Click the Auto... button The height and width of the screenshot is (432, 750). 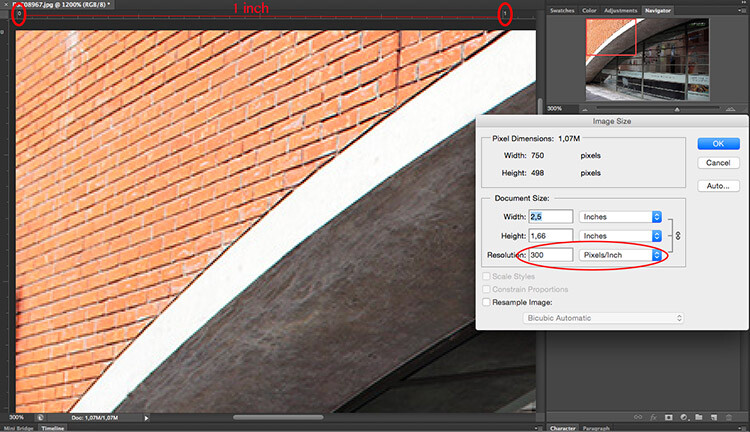(717, 186)
